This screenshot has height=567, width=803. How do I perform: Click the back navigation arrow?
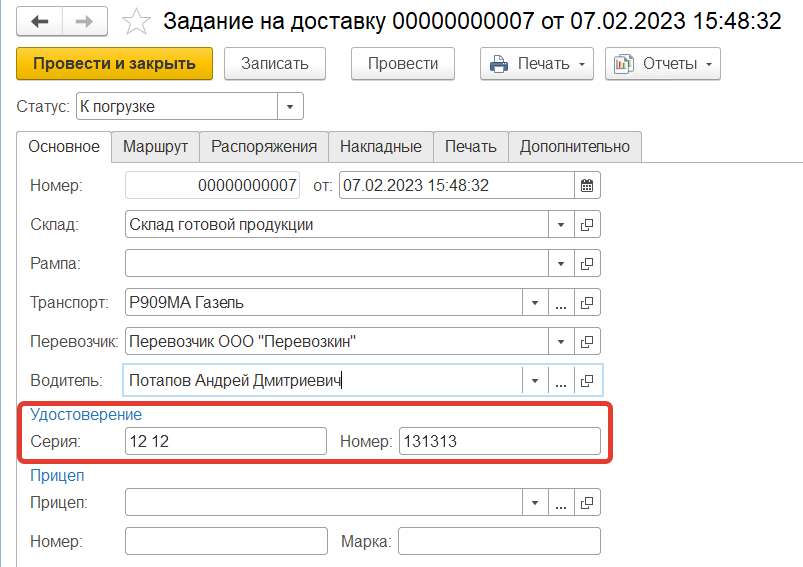point(41,21)
